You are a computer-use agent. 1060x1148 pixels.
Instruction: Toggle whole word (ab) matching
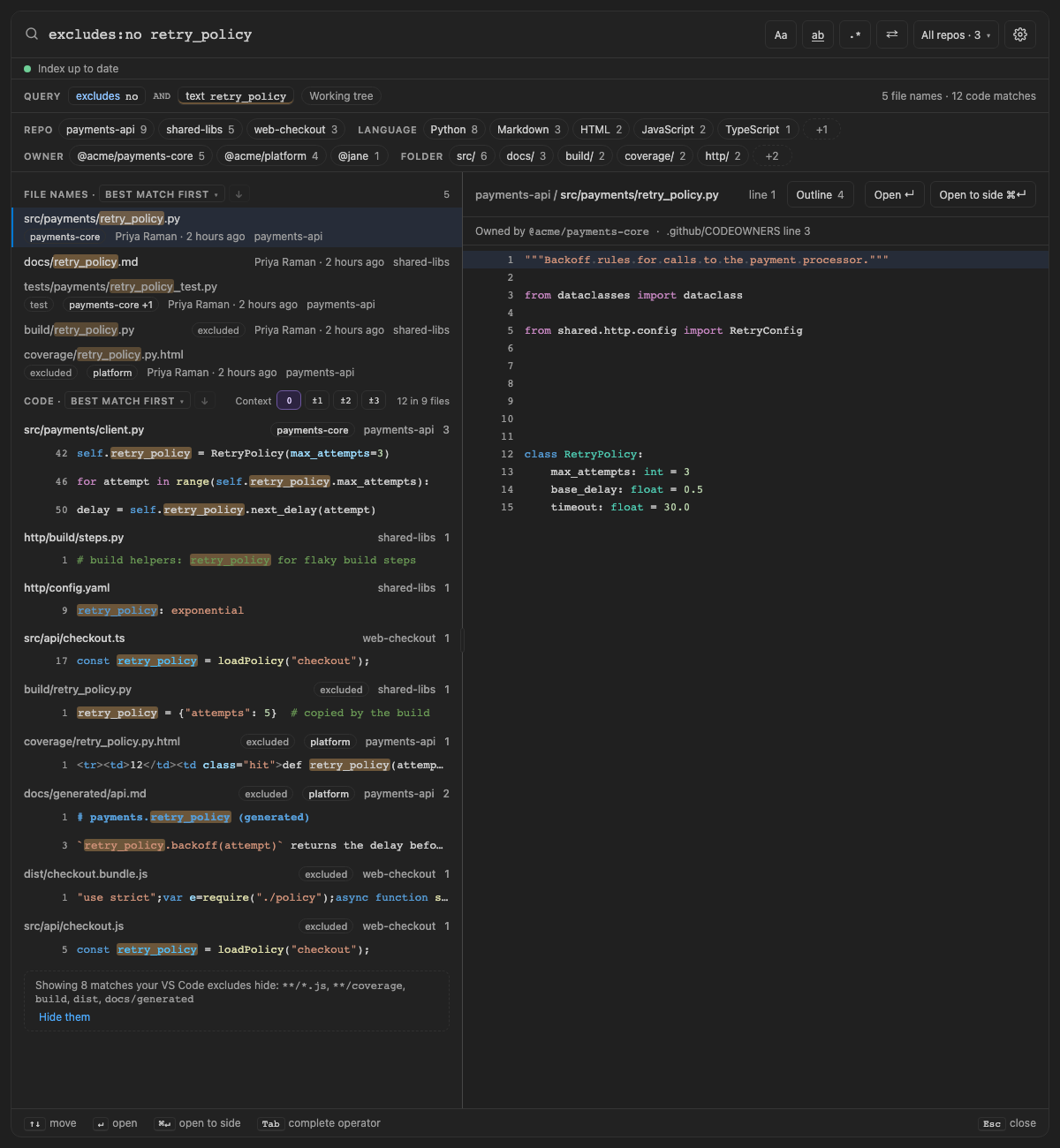pos(818,34)
